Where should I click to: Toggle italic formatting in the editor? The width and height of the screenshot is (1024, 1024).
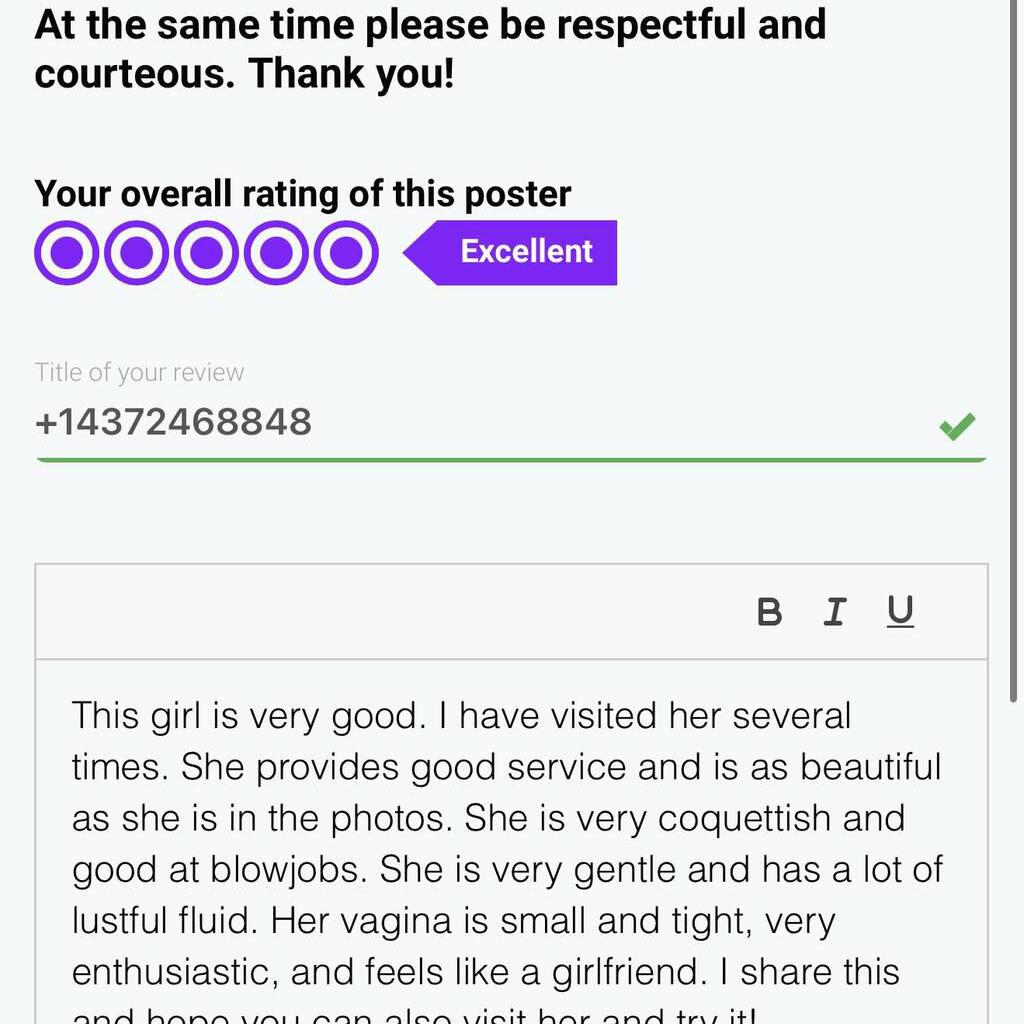834,612
